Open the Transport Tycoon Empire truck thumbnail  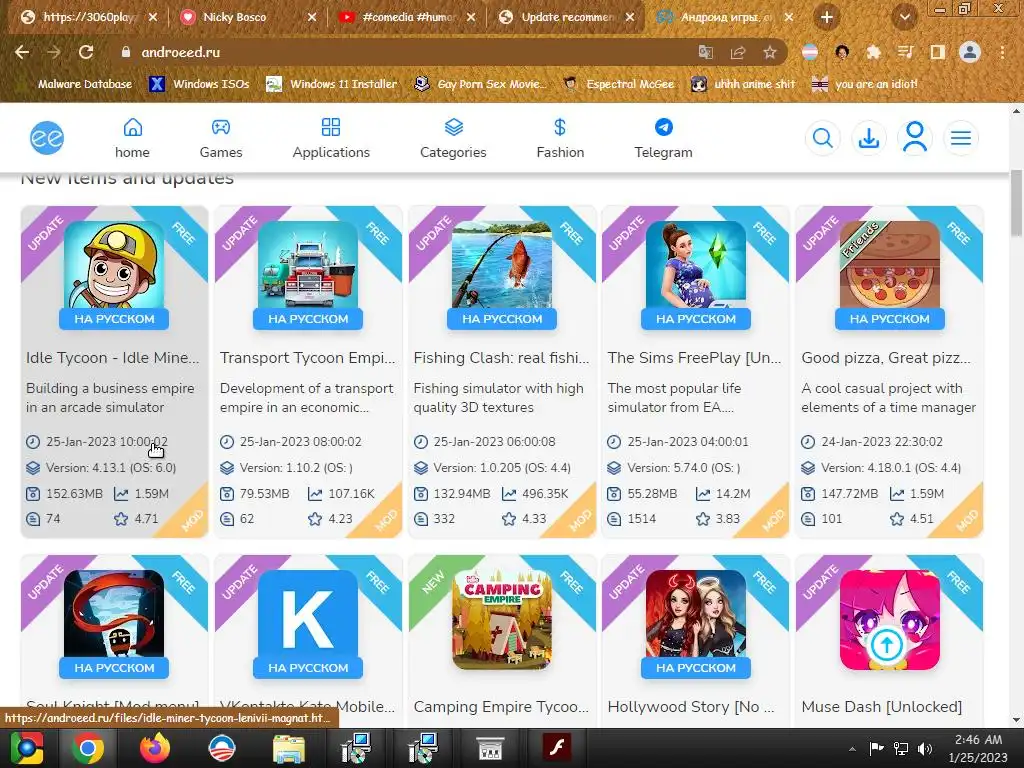(x=308, y=264)
